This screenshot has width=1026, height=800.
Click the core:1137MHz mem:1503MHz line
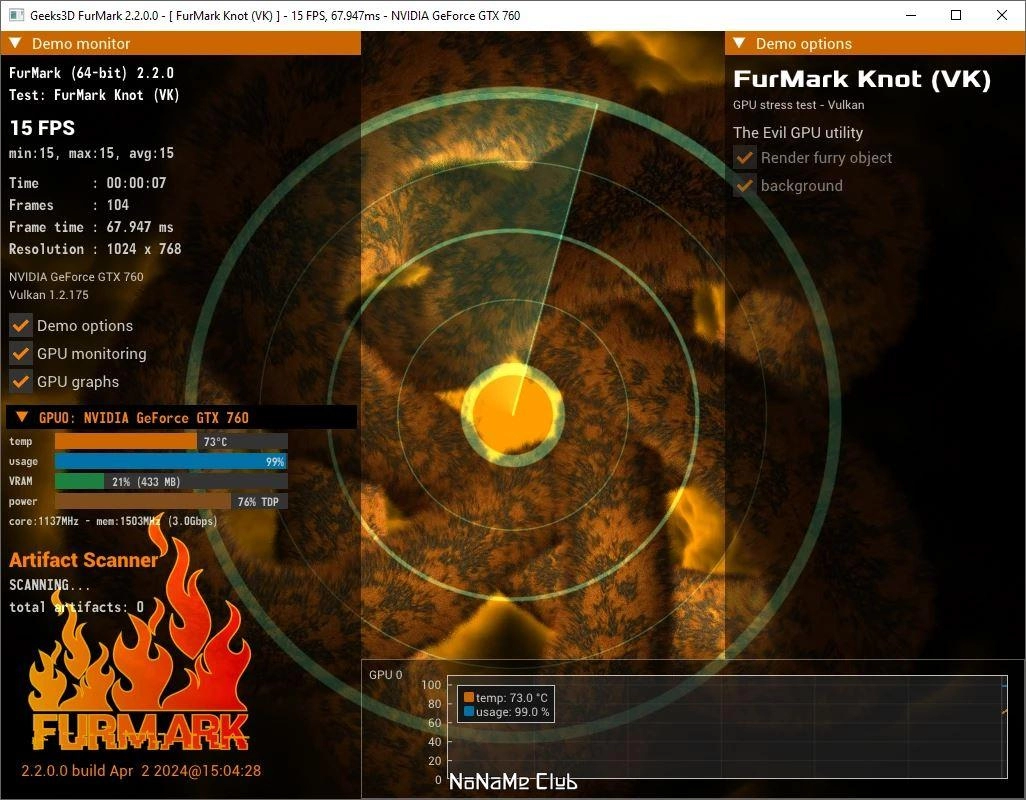coord(113,521)
